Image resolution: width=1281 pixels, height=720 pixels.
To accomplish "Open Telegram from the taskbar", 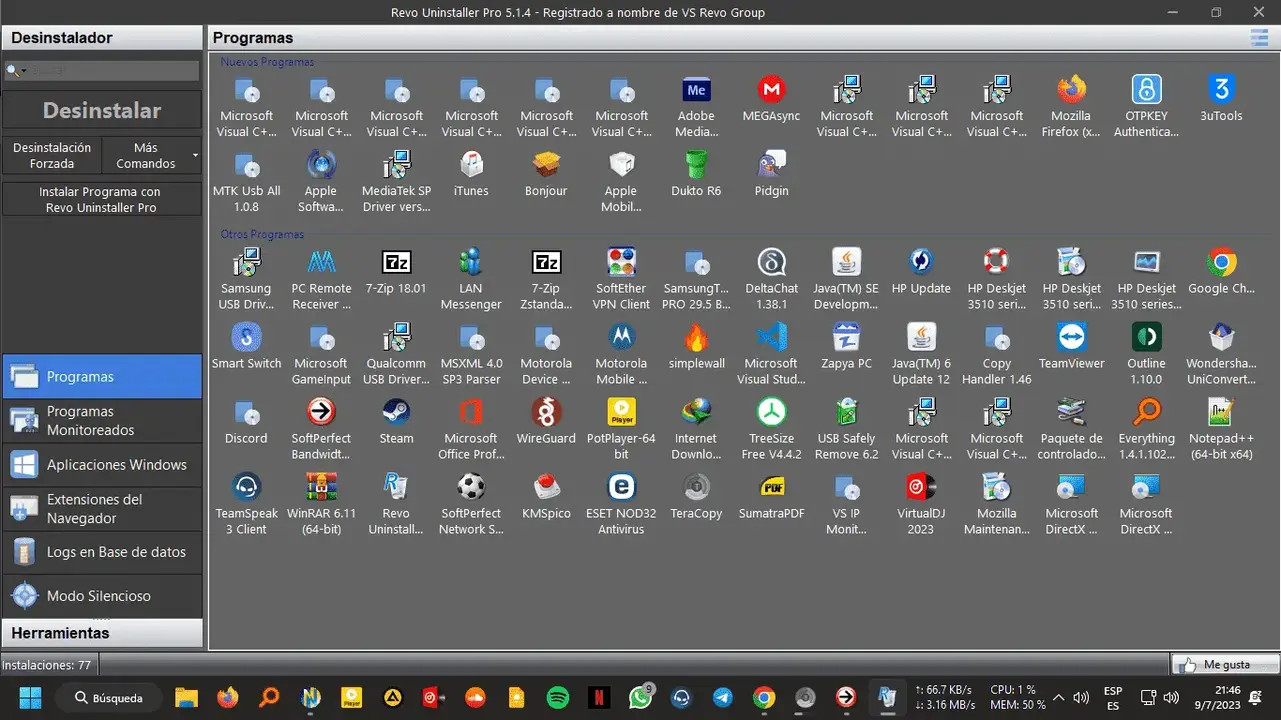I will point(722,697).
